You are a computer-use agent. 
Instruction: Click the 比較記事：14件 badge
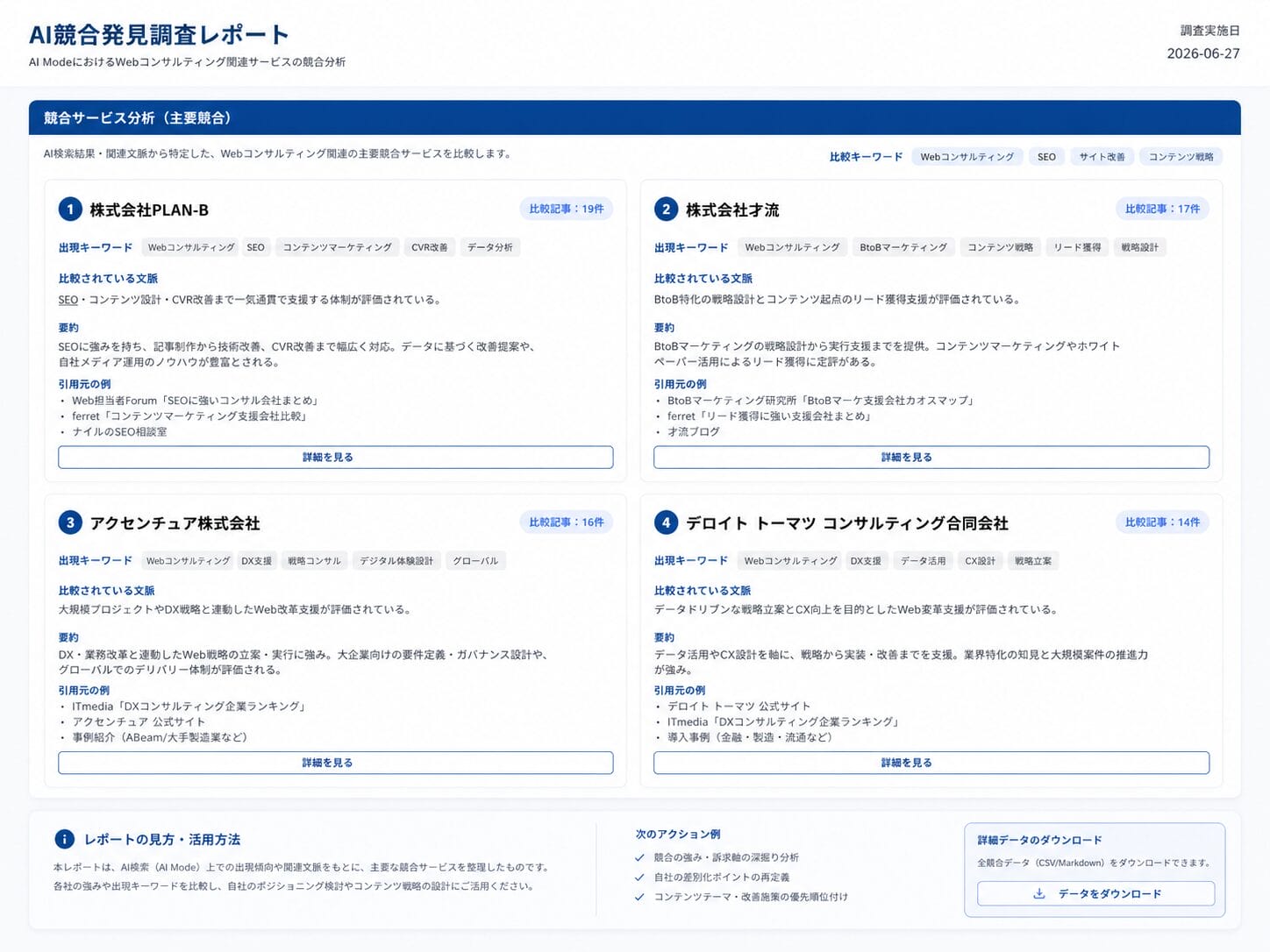[x=1162, y=522]
